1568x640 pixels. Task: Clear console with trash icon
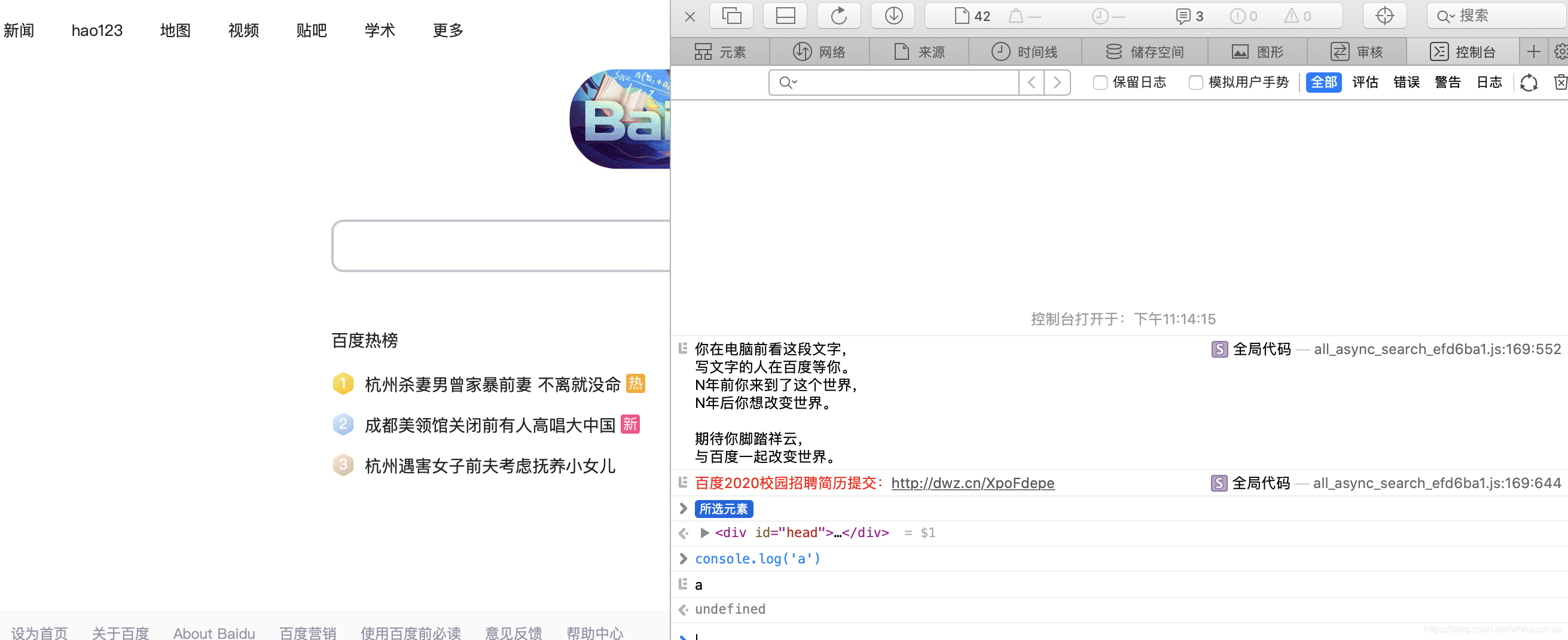1560,82
